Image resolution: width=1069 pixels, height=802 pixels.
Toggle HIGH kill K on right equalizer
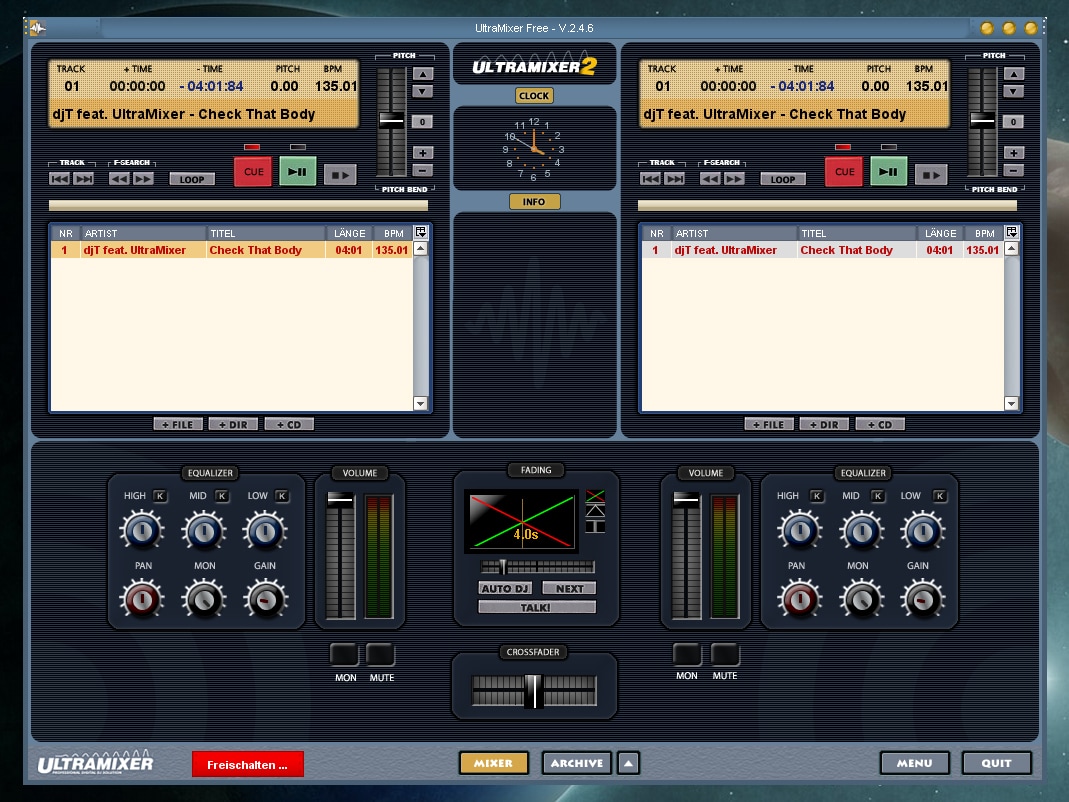(817, 496)
